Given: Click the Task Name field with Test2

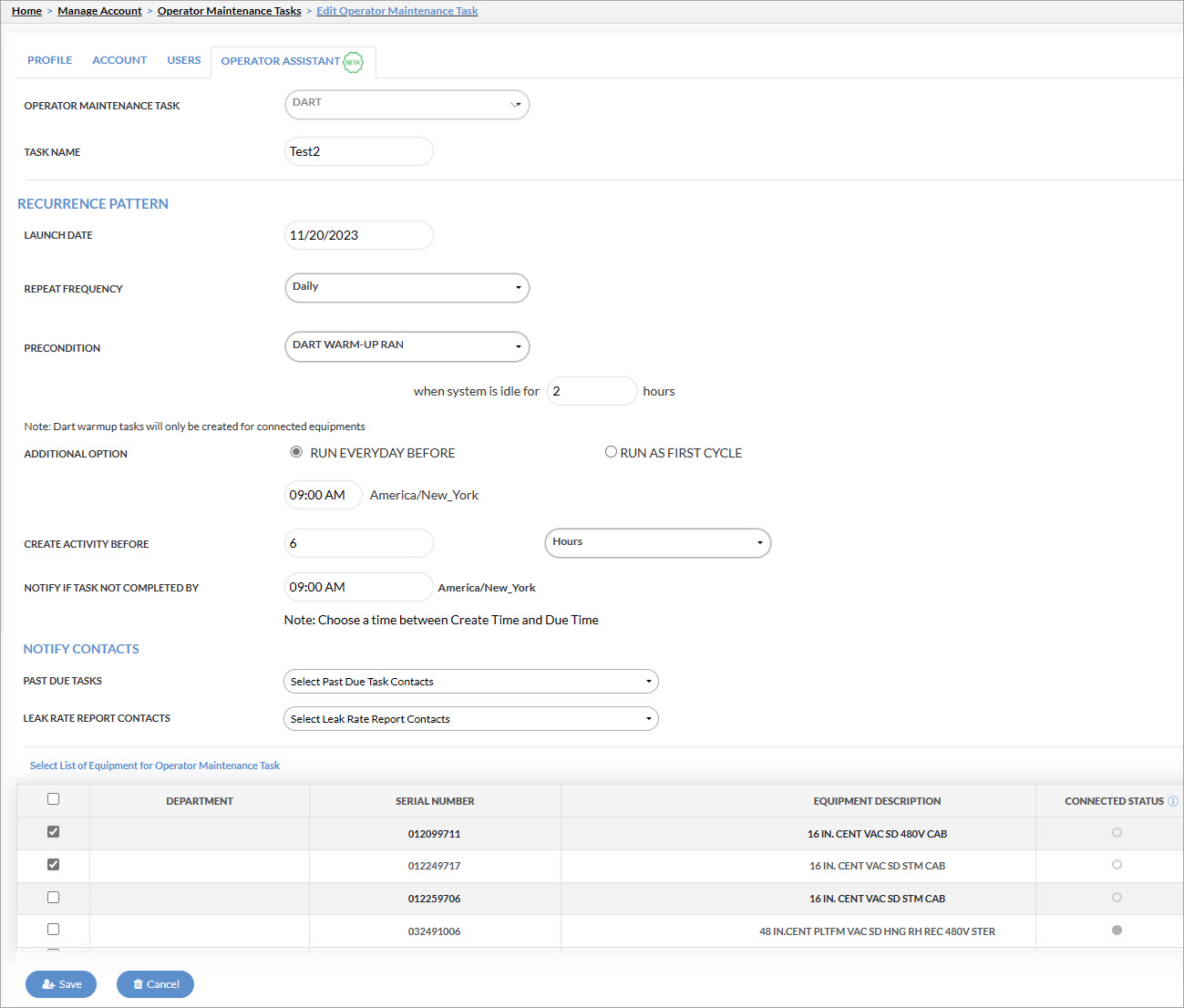Looking at the screenshot, I should [359, 151].
